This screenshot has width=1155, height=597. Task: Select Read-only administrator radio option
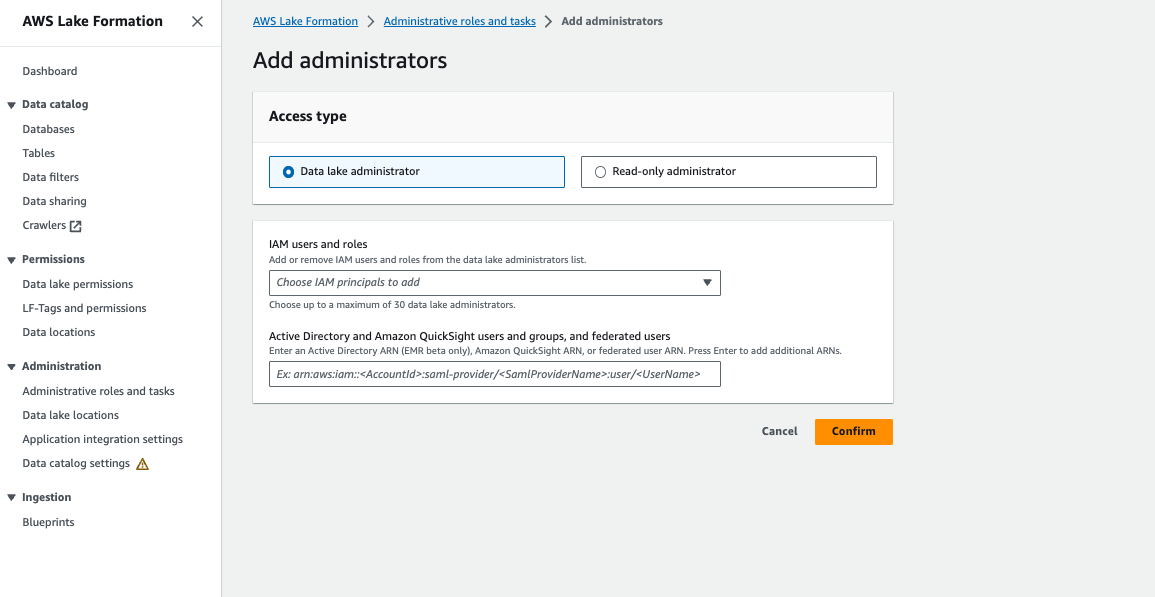(x=729, y=172)
